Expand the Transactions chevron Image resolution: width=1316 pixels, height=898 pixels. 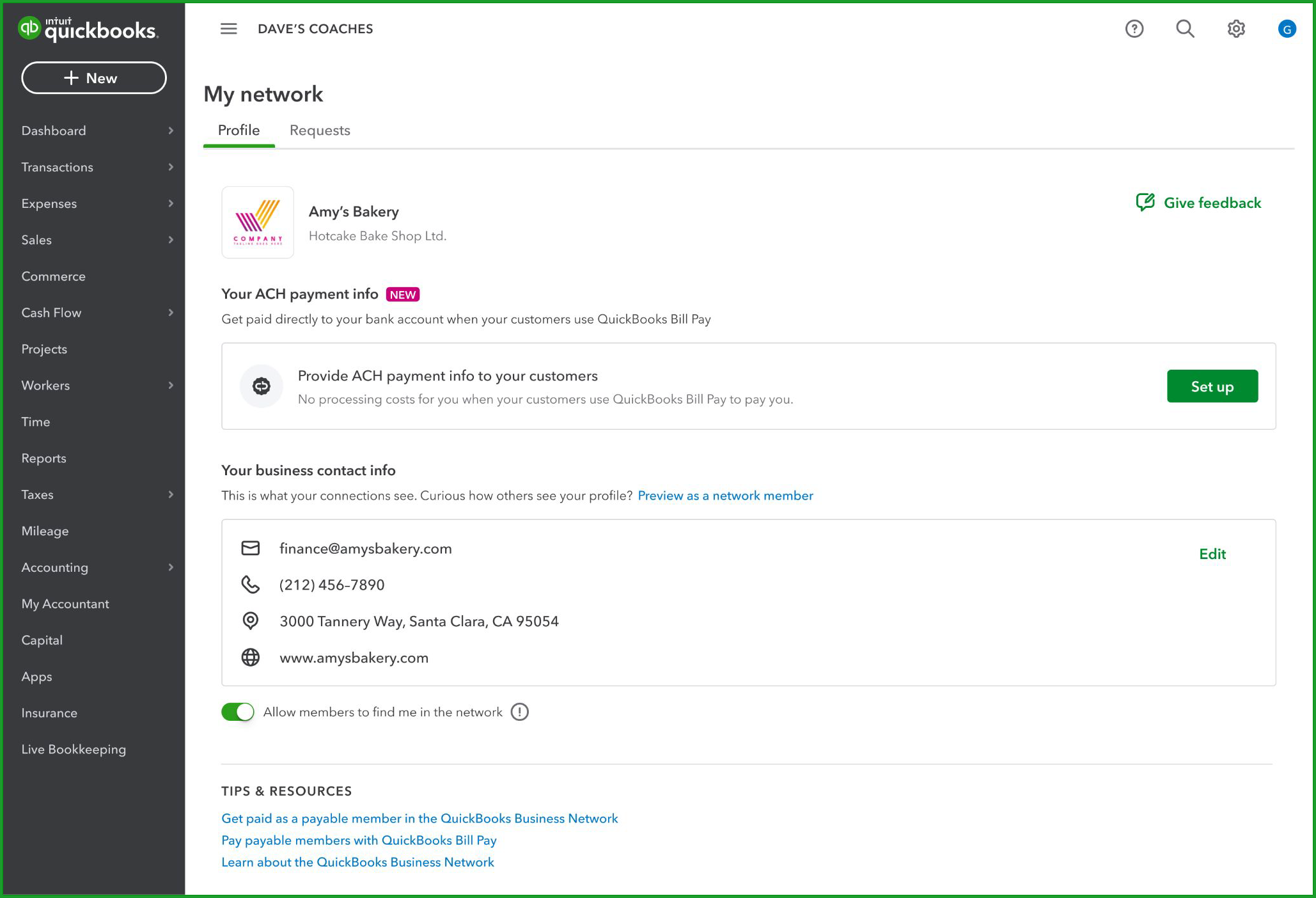171,167
